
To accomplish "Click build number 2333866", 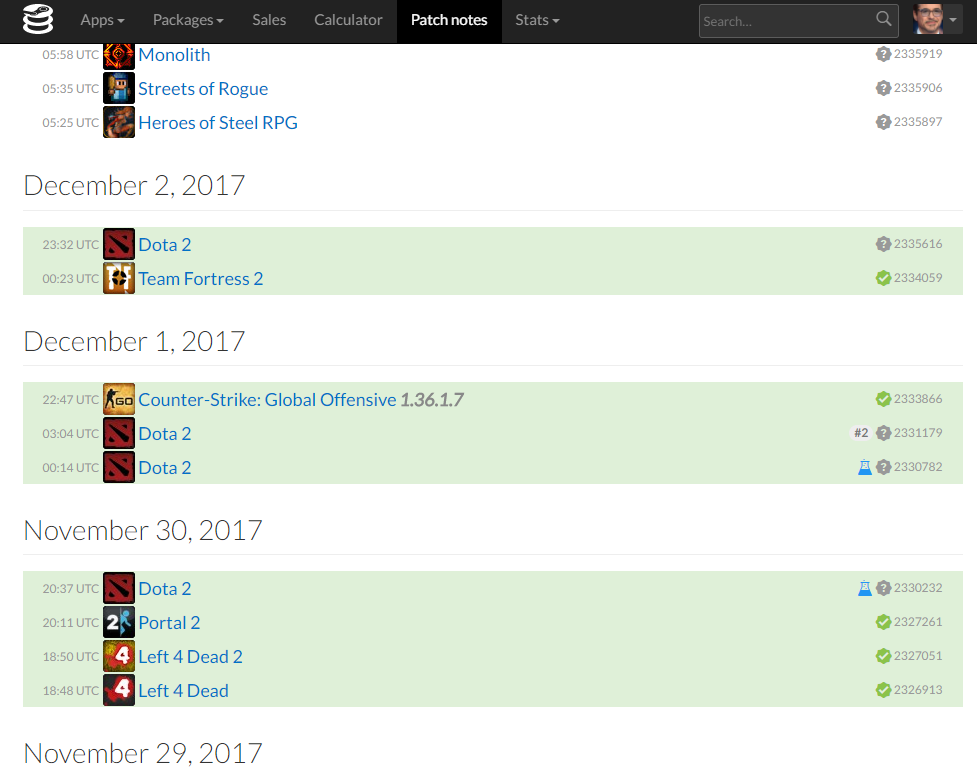I will [x=918, y=399].
